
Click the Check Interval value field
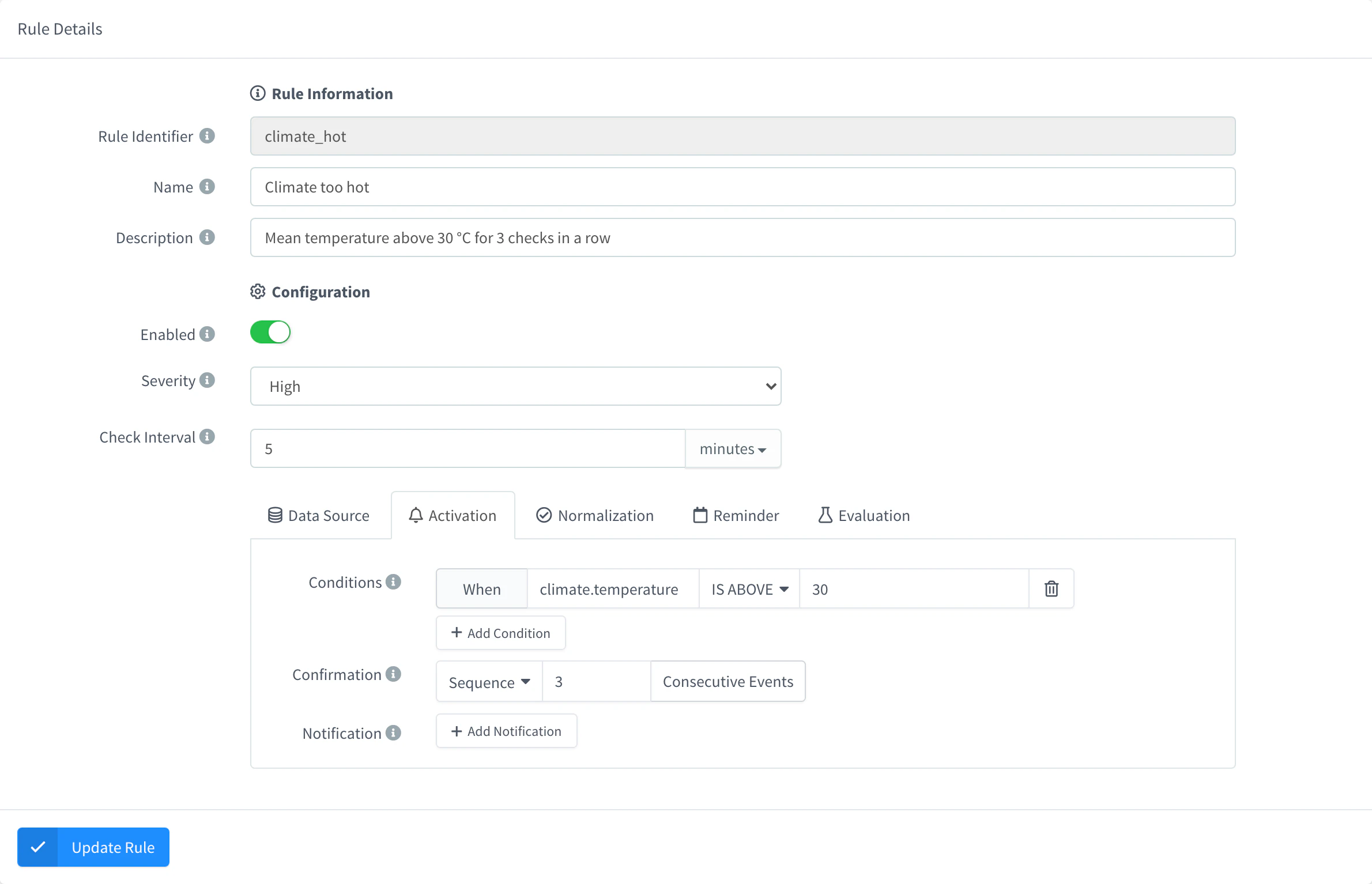468,449
